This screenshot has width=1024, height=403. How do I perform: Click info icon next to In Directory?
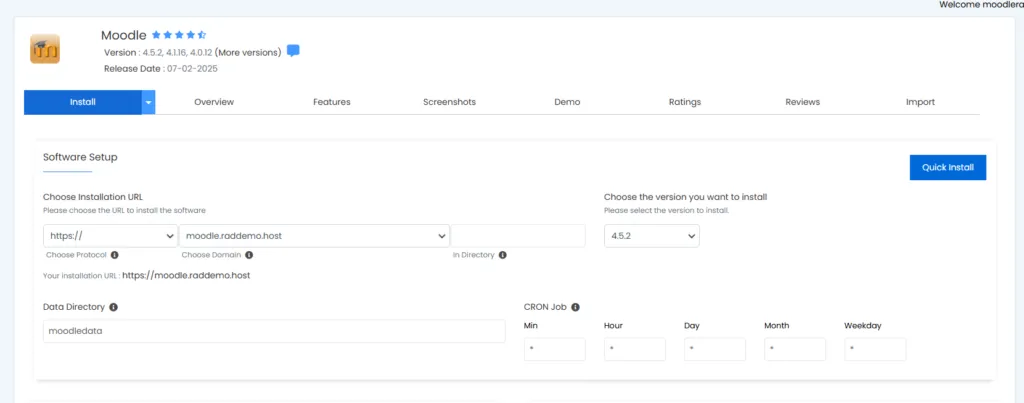tap(502, 255)
